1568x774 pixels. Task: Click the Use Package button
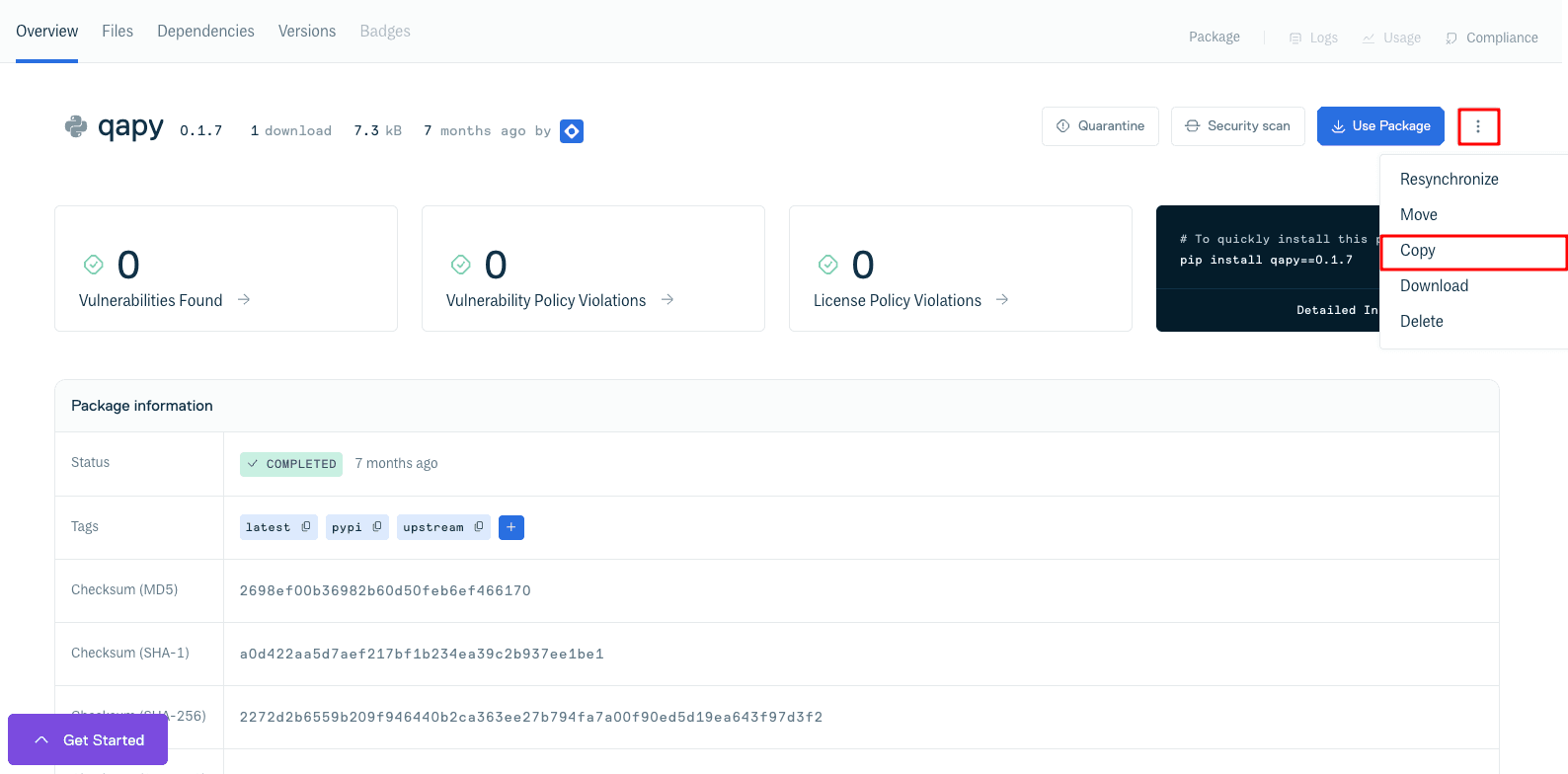point(1380,126)
